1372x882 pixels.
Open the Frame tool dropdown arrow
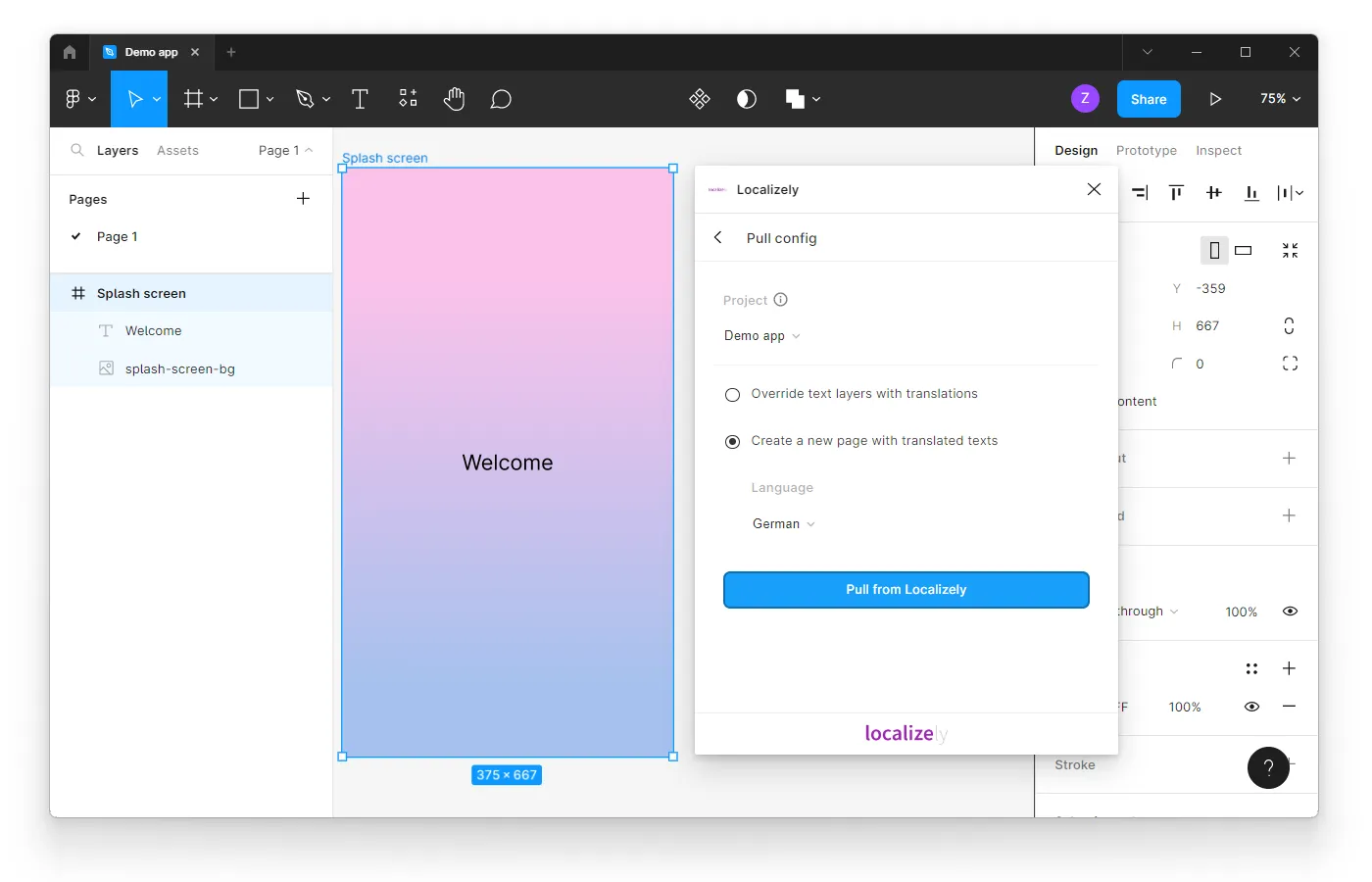(214, 99)
